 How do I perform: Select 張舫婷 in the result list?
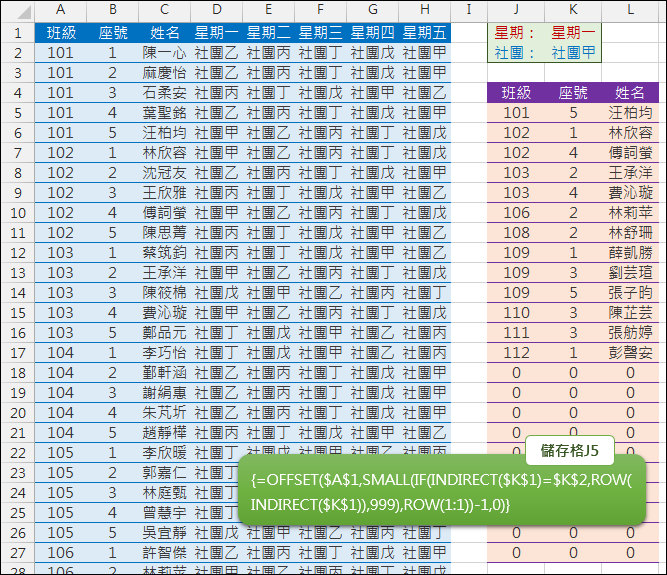[x=630, y=333]
